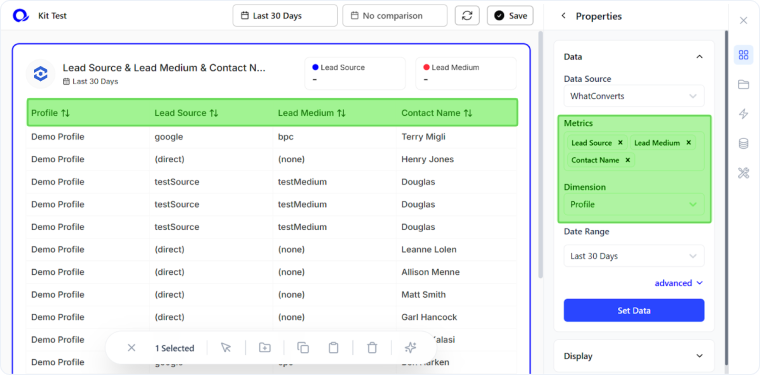Open the lightning bolt icon in the sidebar
This screenshot has height=375, width=760.
[x=743, y=114]
